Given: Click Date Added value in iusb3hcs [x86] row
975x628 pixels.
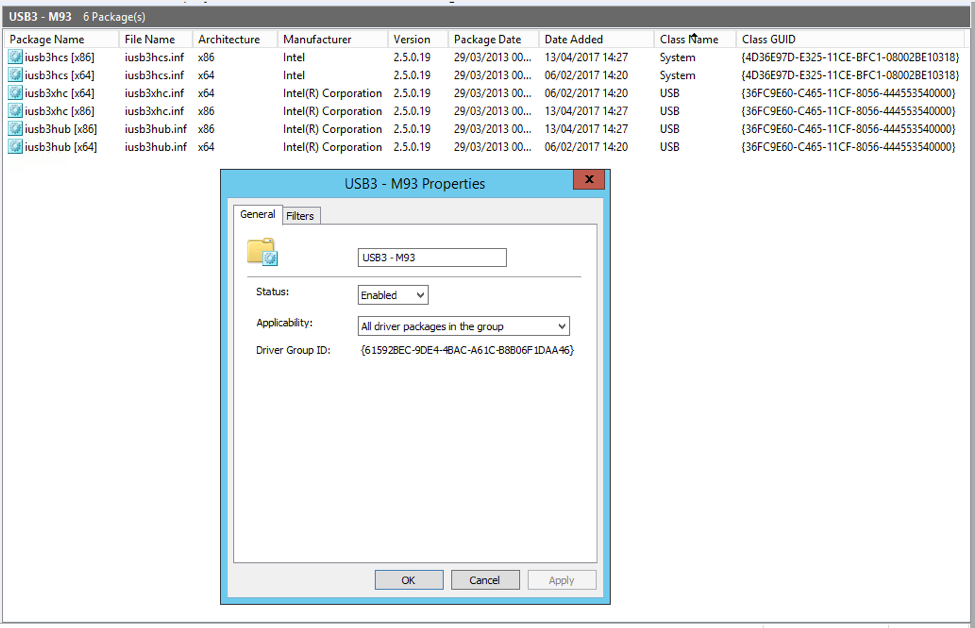Looking at the screenshot, I should pyautogui.click(x=586, y=57).
